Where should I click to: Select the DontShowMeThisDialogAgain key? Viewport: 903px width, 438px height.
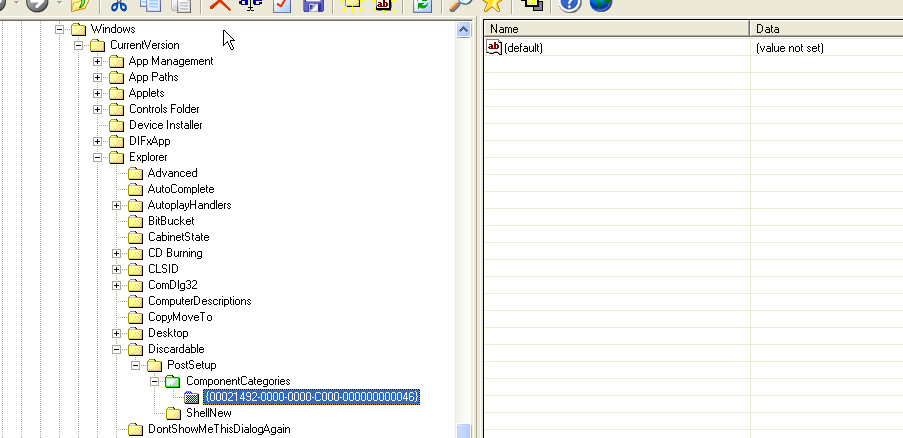[218, 429]
